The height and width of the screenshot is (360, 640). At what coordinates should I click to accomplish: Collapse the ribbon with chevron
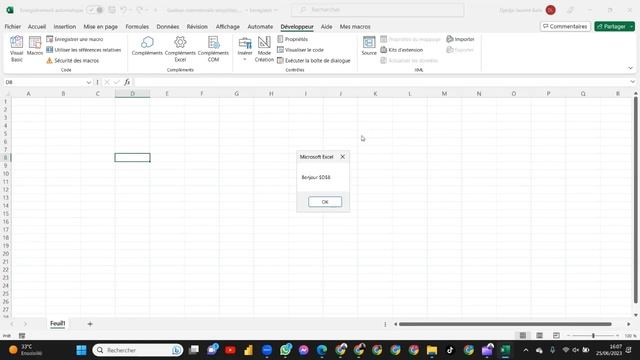[630, 68]
